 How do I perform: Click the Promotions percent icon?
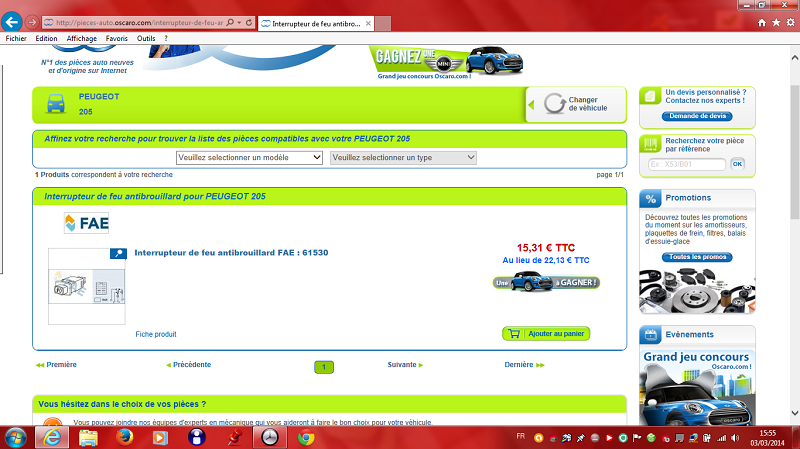[x=651, y=198]
